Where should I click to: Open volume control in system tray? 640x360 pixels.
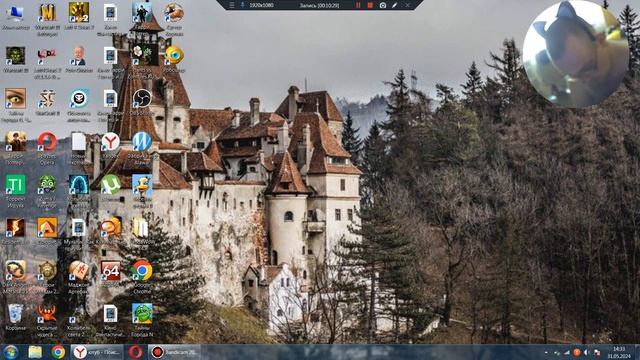point(587,352)
